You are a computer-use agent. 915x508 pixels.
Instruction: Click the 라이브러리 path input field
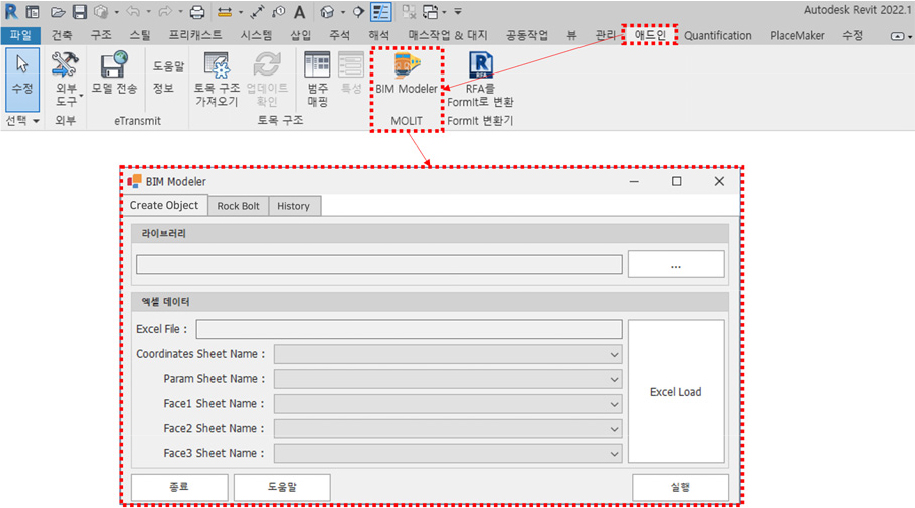[379, 264]
